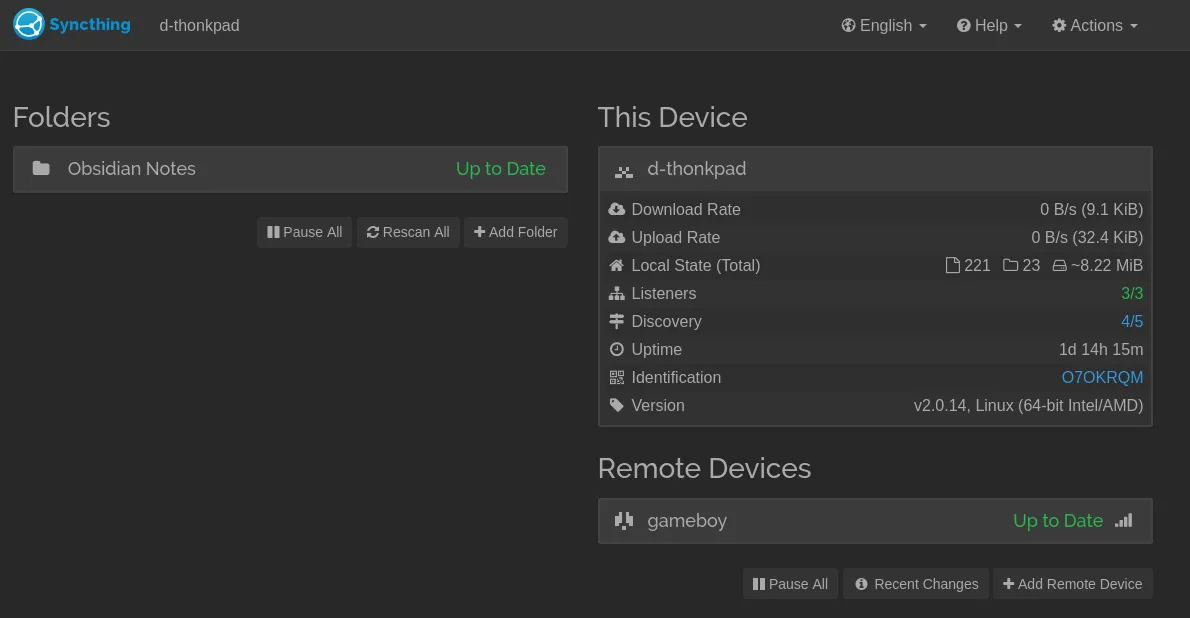Open the O7OKRQM identification link
This screenshot has width=1190, height=618.
coord(1102,378)
